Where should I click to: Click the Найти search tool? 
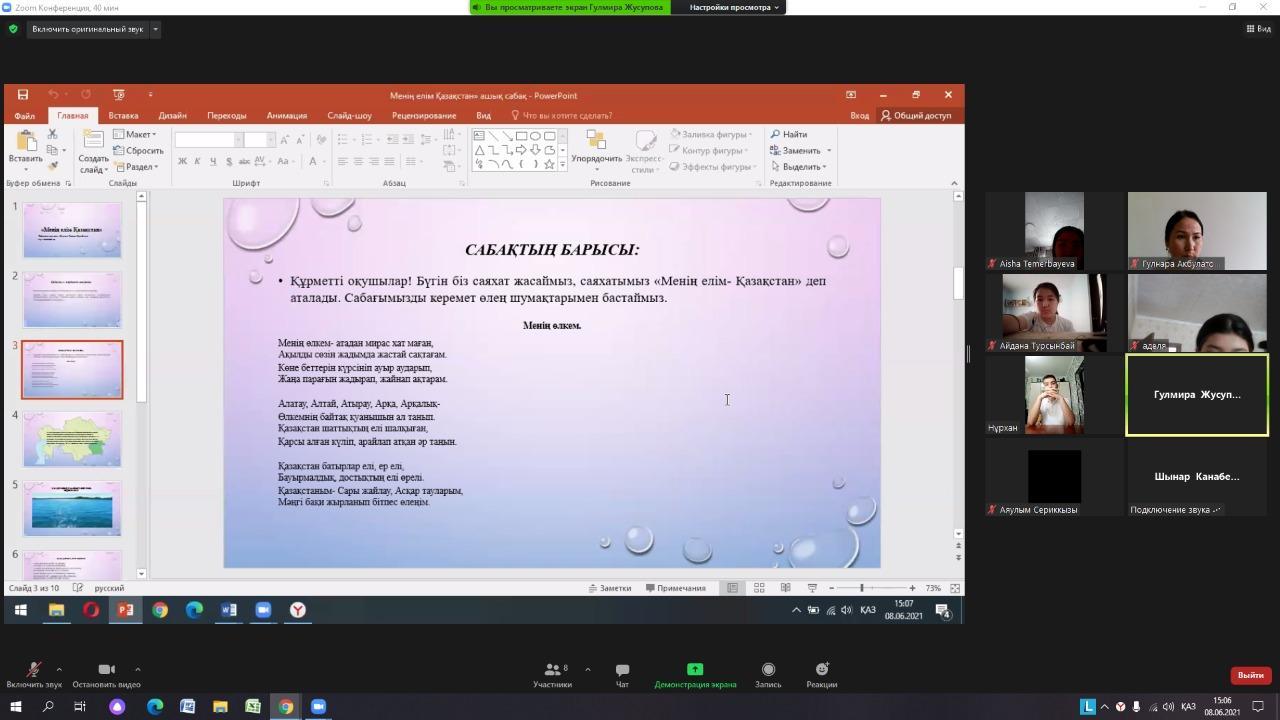789,134
